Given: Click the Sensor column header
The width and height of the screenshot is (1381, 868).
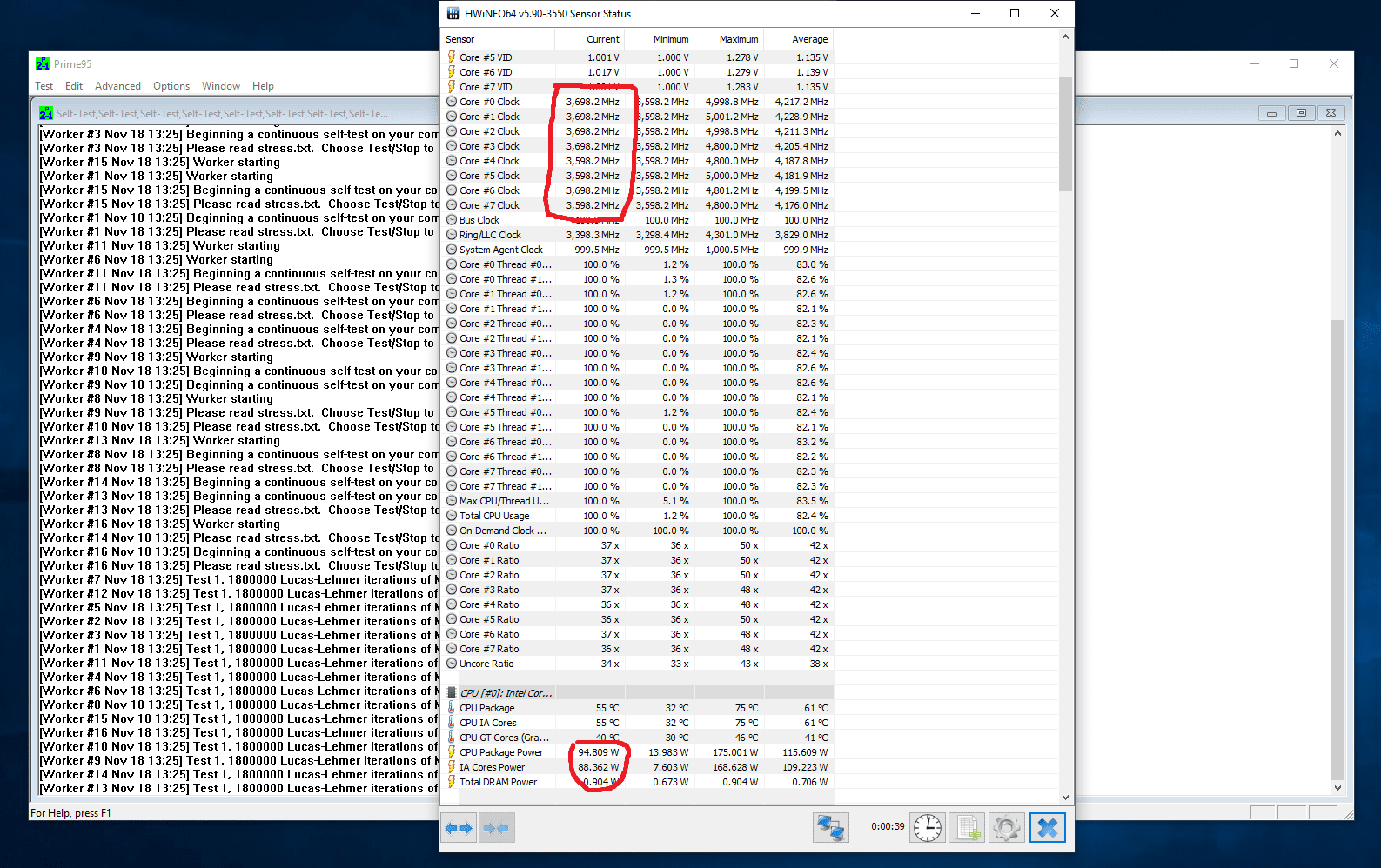Looking at the screenshot, I should (x=498, y=39).
